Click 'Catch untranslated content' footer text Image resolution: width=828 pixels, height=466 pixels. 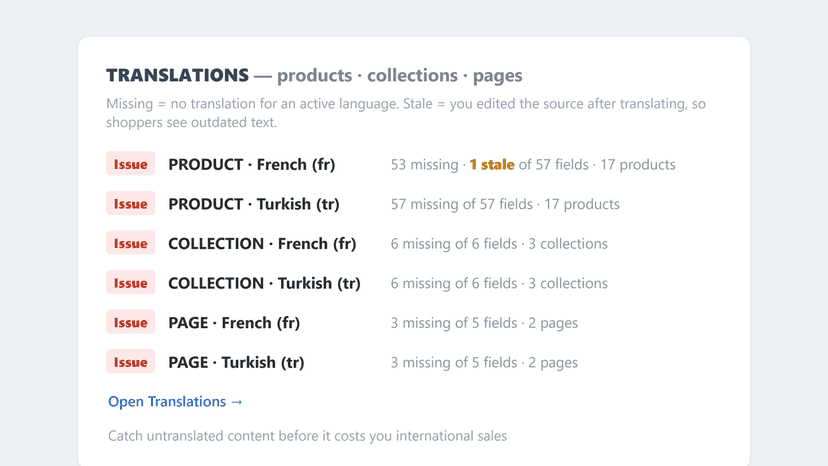307,436
